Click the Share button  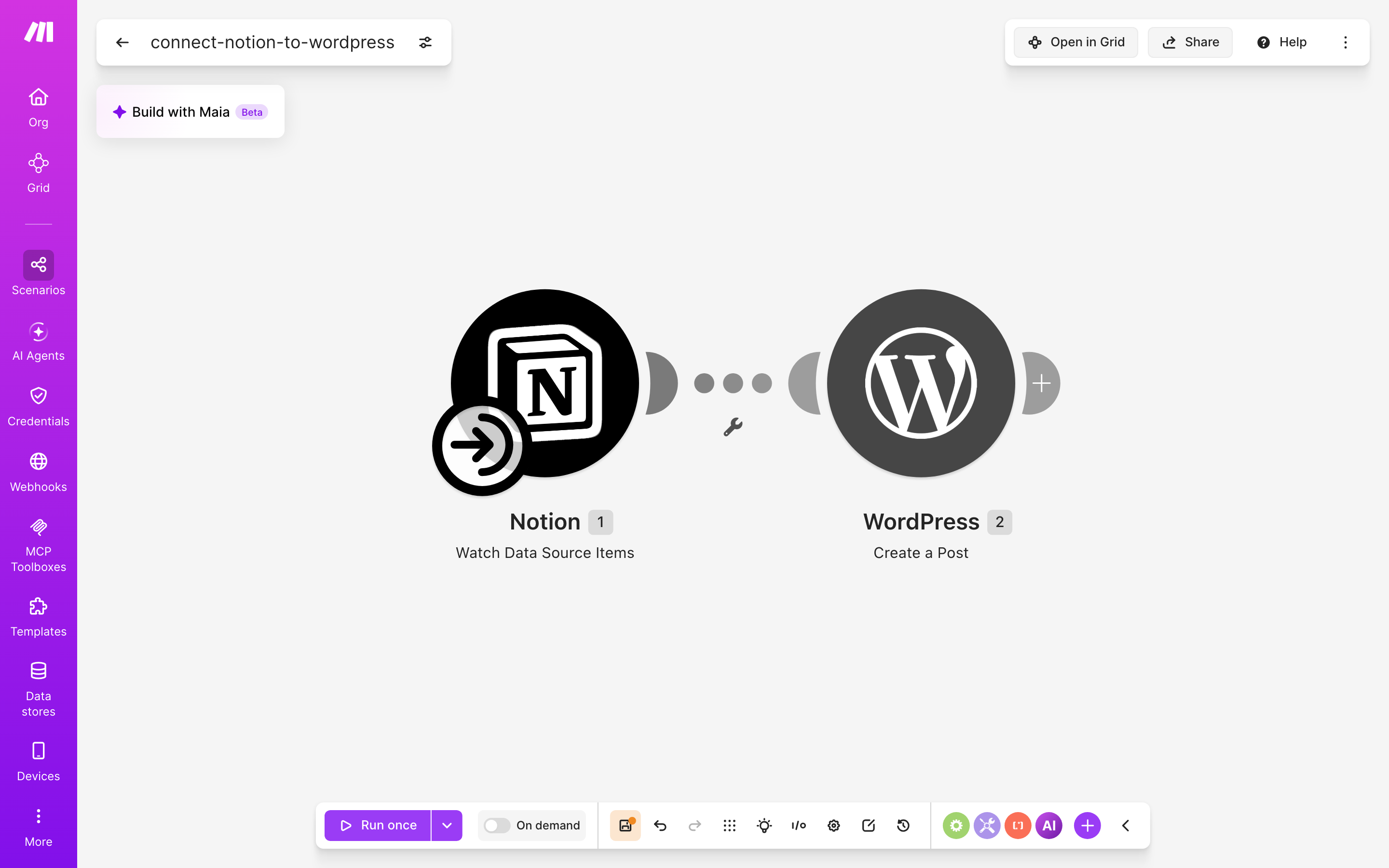click(x=1190, y=42)
